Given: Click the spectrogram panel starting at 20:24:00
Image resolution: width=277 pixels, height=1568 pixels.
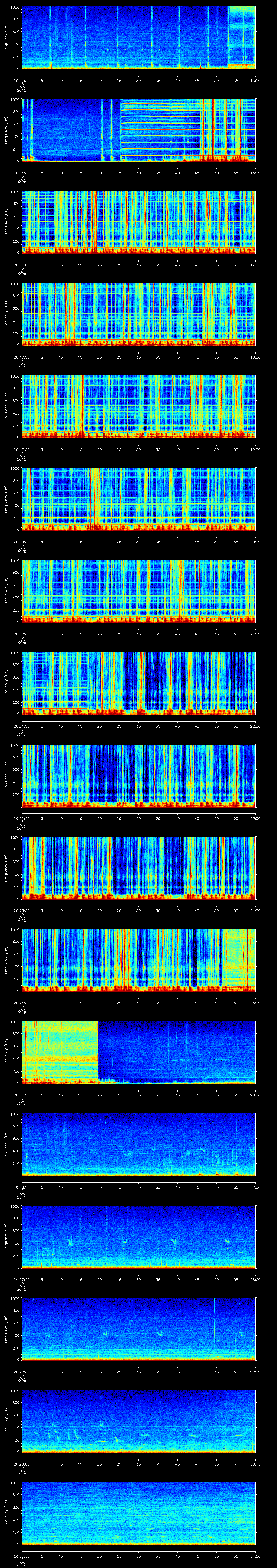Looking at the screenshot, I should pyautogui.click(x=139, y=960).
